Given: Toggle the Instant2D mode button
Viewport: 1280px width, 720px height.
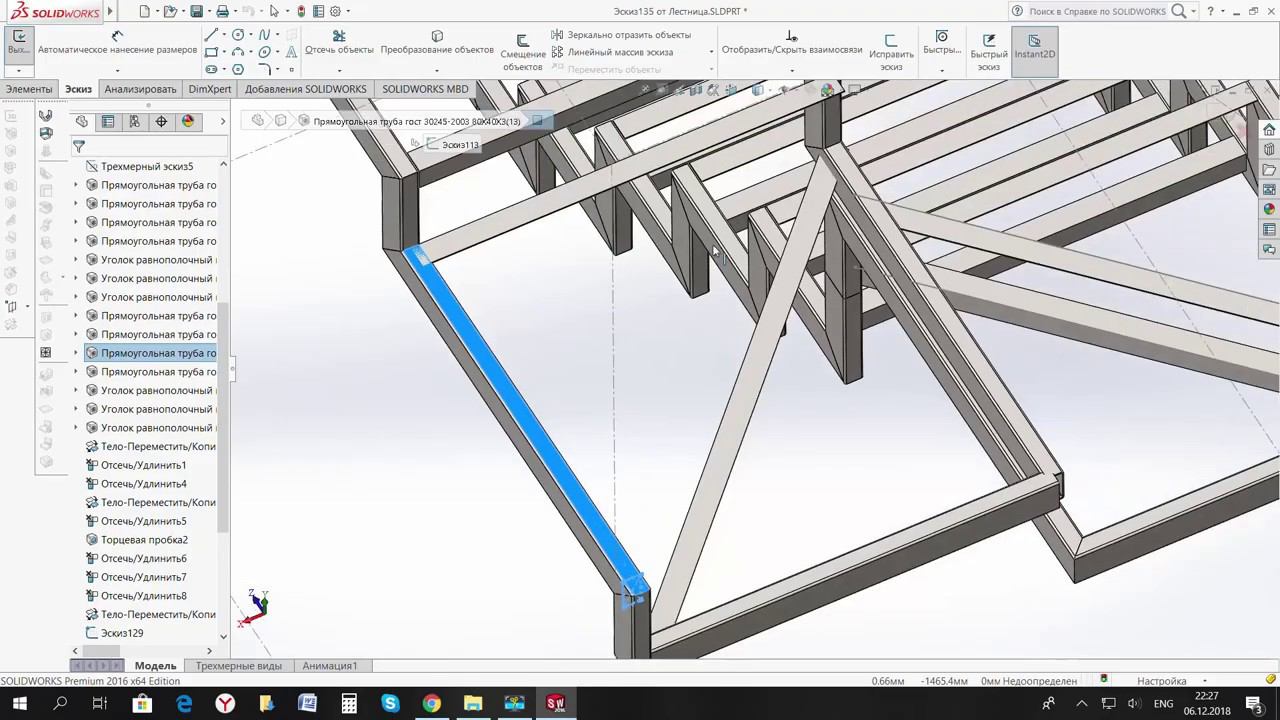Looking at the screenshot, I should tap(1034, 46).
